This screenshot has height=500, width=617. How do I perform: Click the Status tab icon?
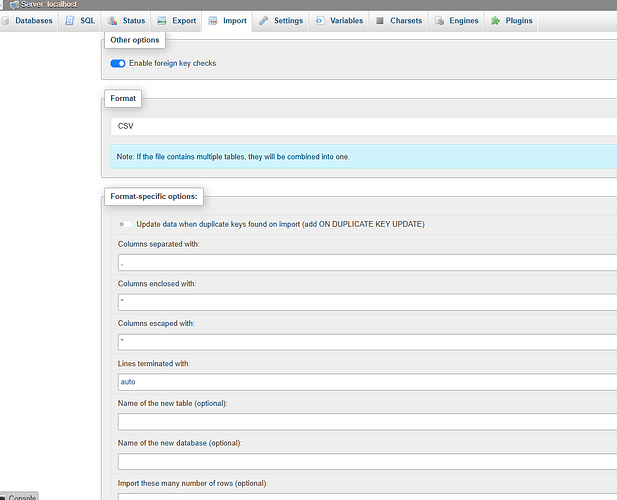coord(113,21)
